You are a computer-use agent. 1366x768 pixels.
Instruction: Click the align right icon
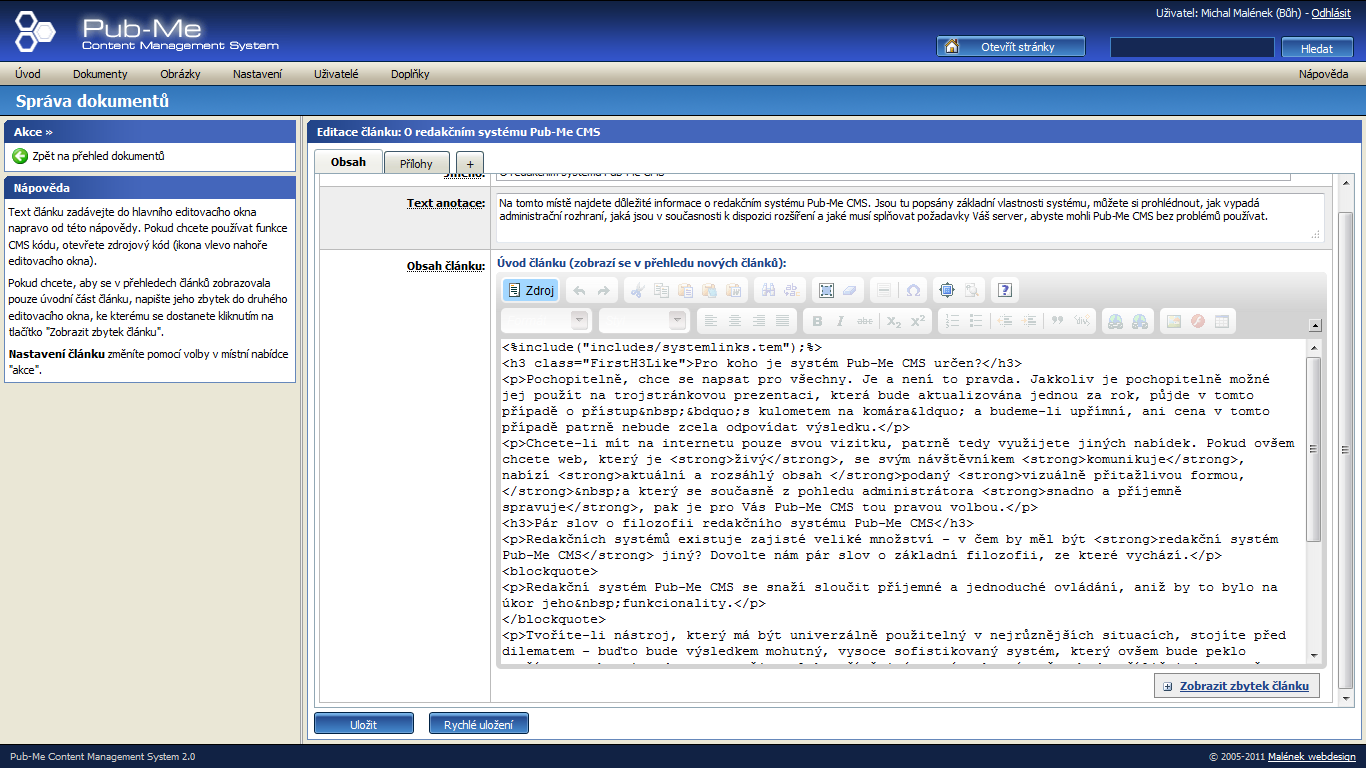tap(758, 320)
